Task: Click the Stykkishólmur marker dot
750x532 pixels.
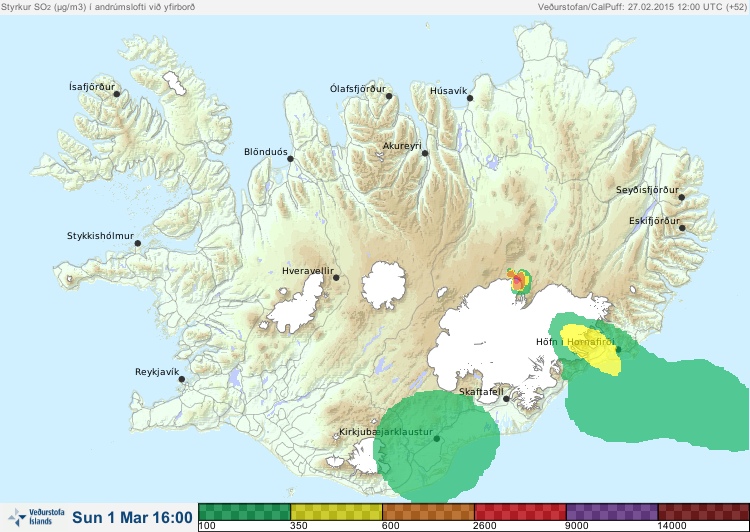Action: (x=138, y=243)
